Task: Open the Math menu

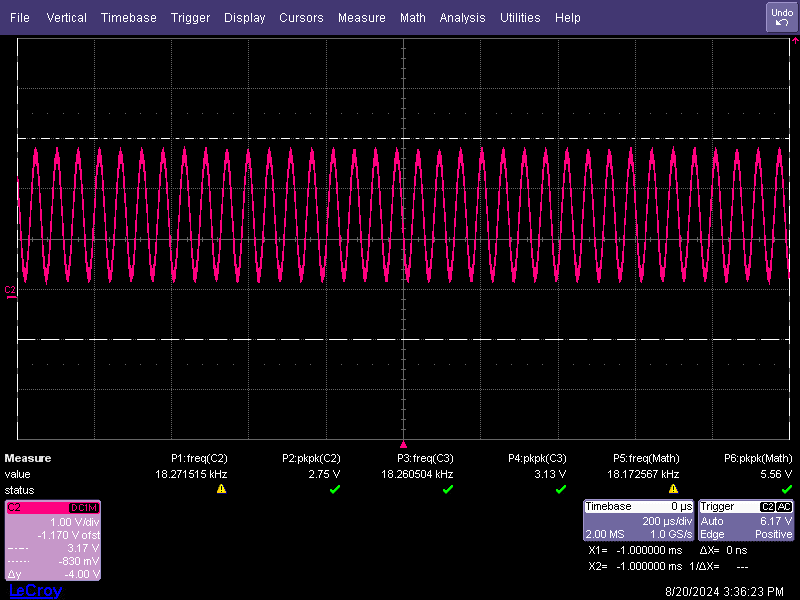Action: 412,17
